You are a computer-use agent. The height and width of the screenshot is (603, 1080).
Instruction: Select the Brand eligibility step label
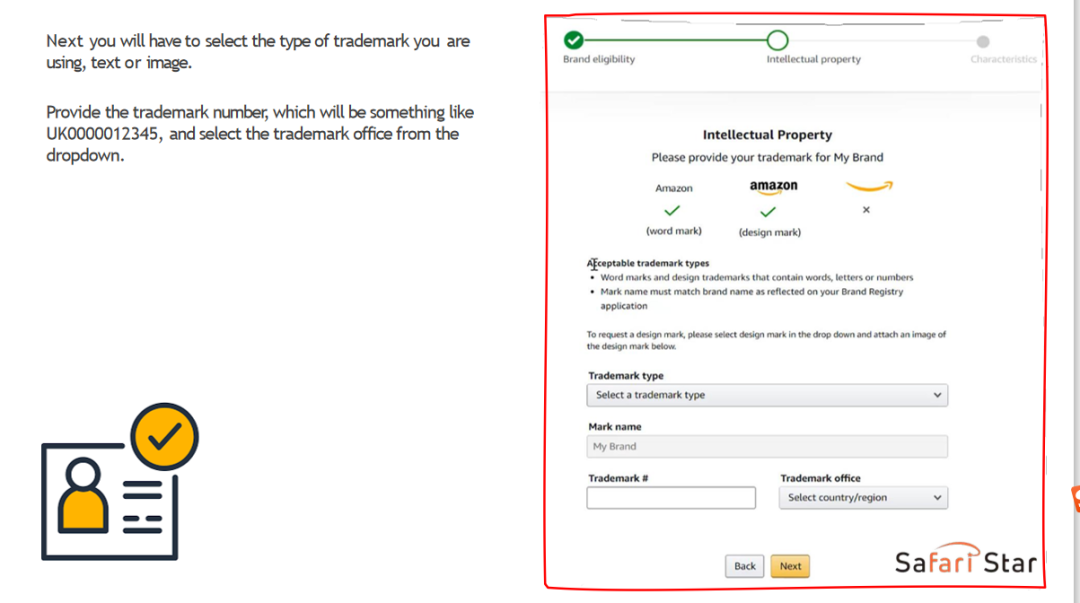coord(599,60)
